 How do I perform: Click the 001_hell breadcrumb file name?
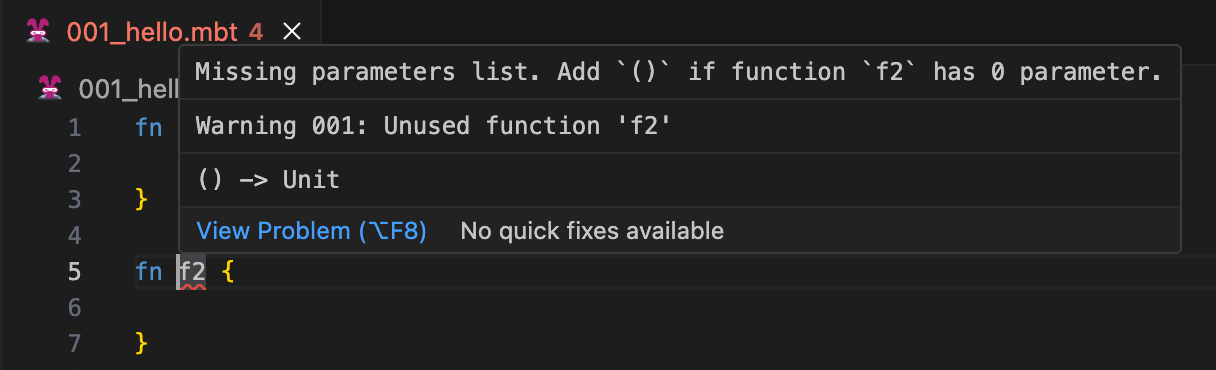pyautogui.click(x=128, y=89)
